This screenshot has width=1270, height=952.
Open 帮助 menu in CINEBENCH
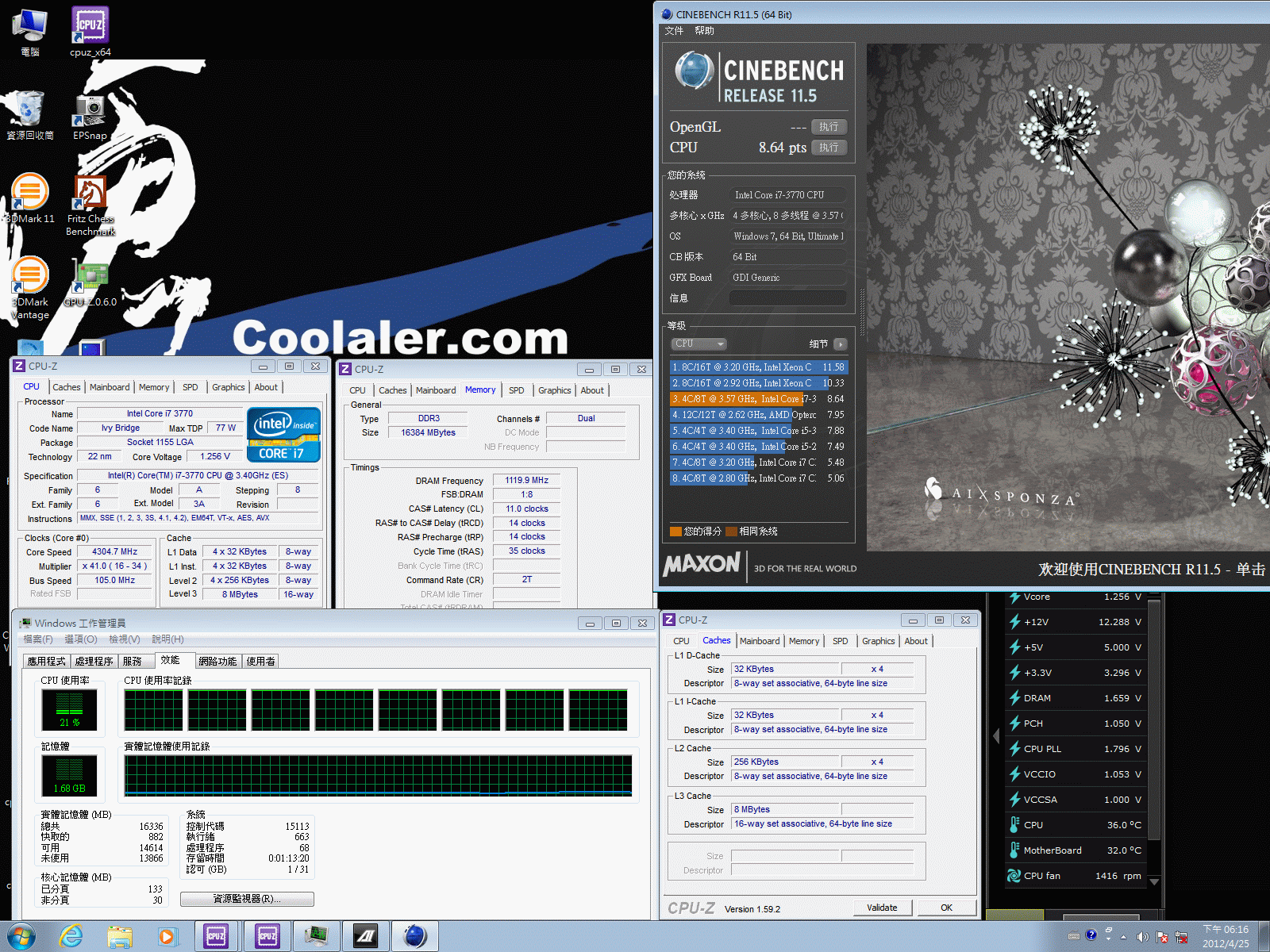pos(704,30)
